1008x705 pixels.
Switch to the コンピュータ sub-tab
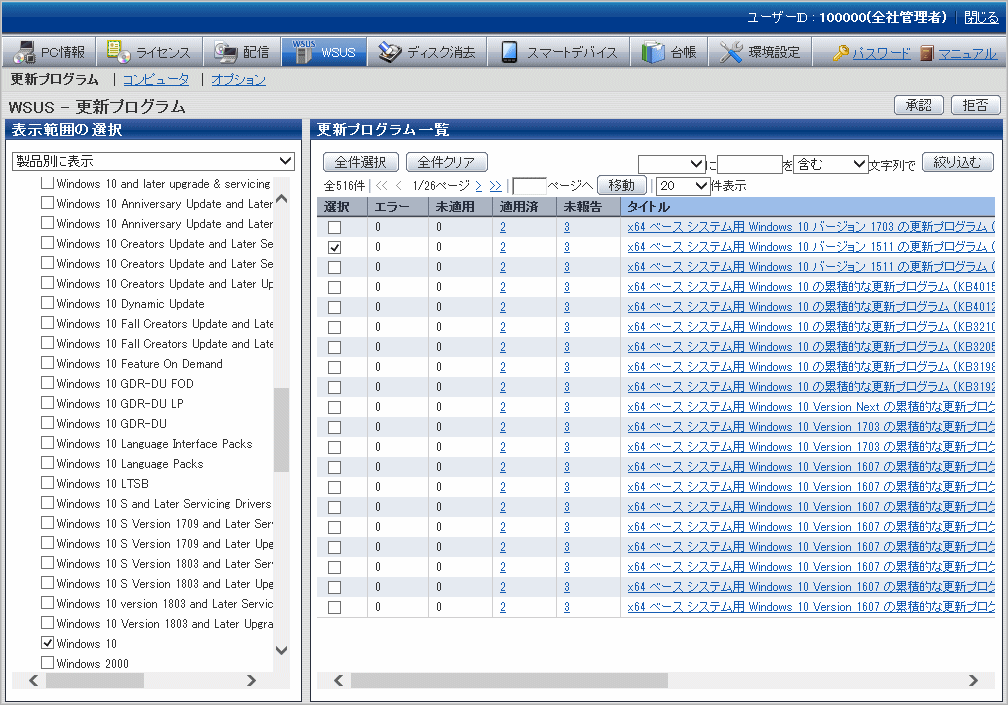[156, 79]
